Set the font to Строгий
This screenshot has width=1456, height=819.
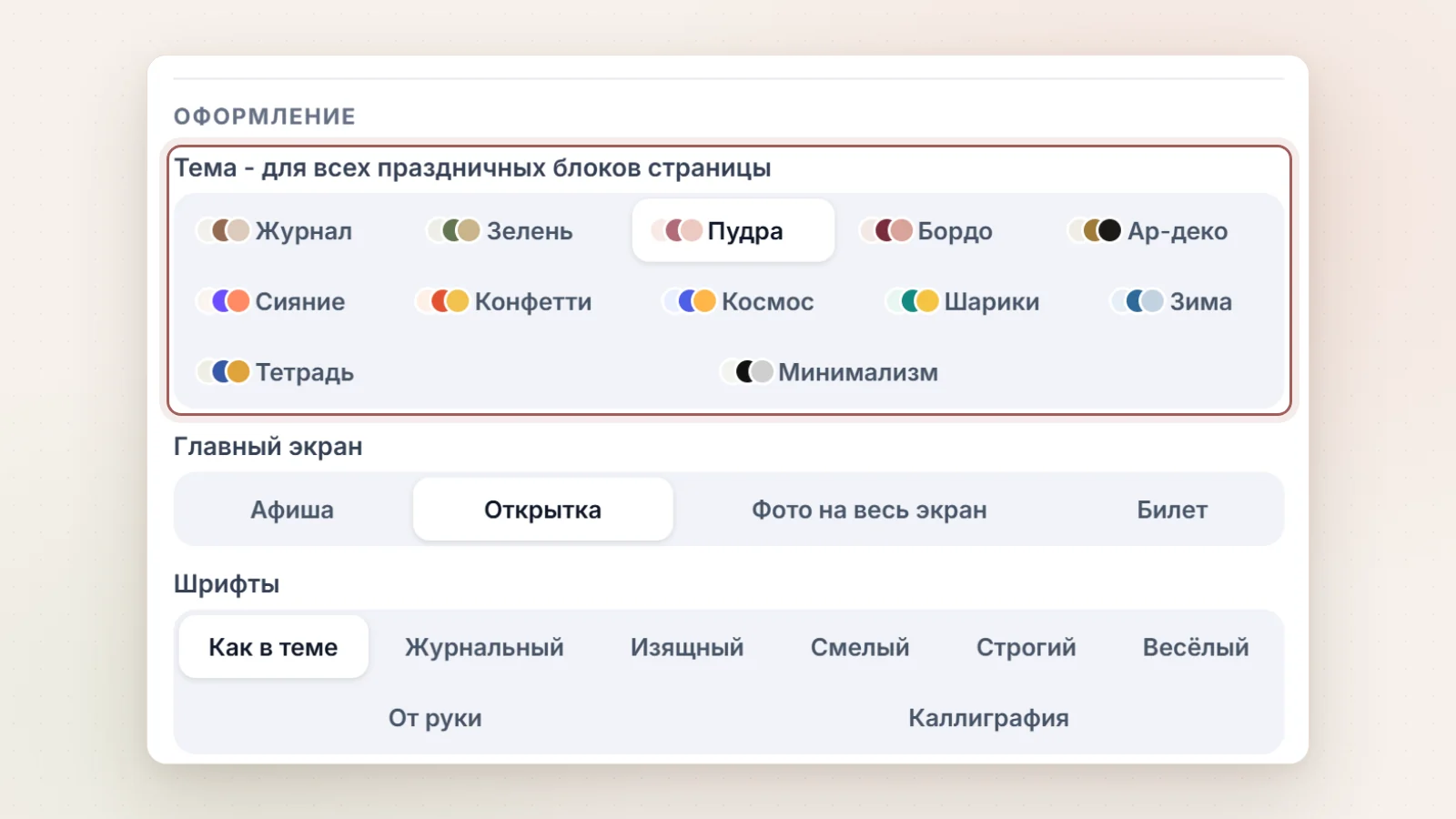1026,647
